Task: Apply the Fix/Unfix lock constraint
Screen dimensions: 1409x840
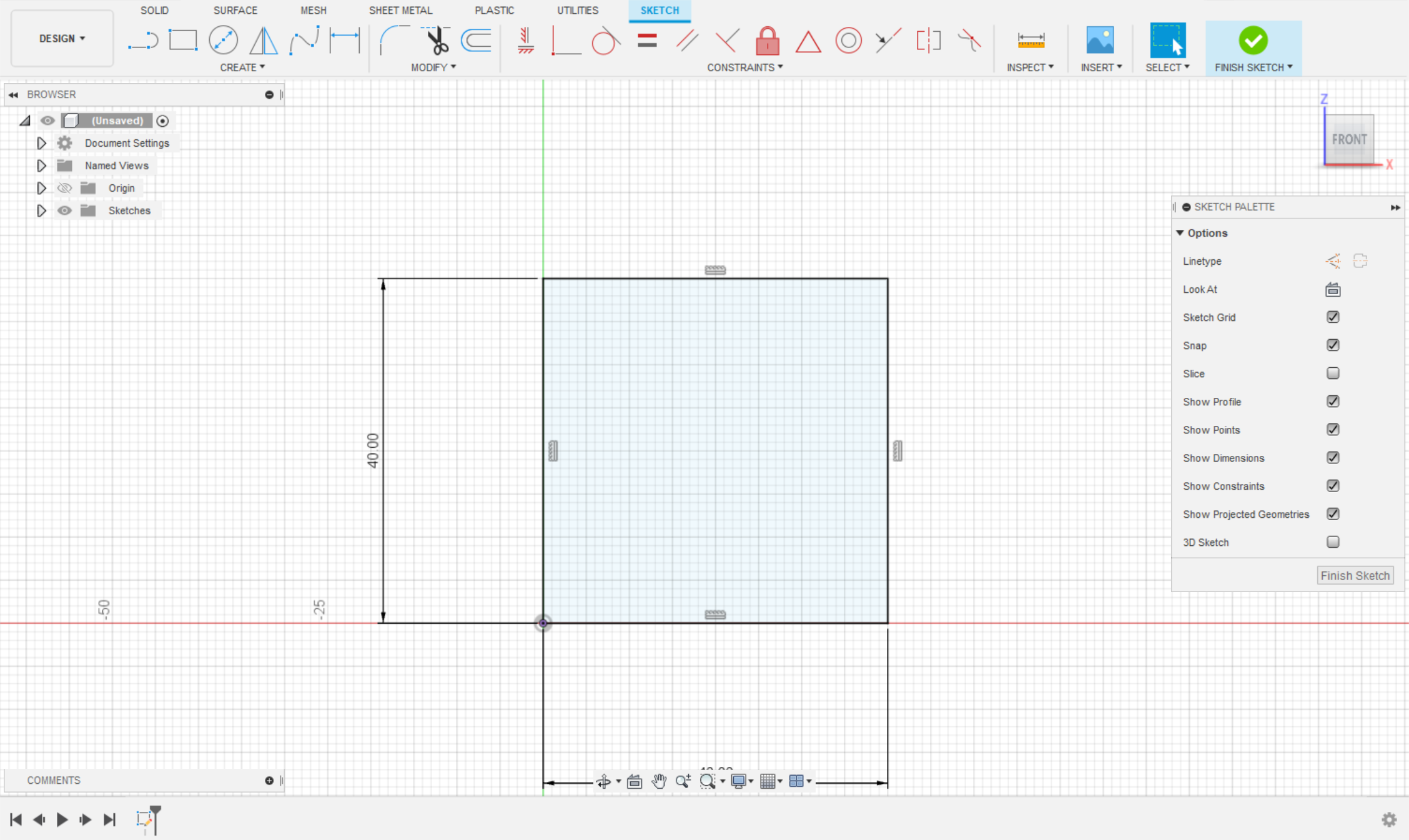Action: click(x=767, y=41)
